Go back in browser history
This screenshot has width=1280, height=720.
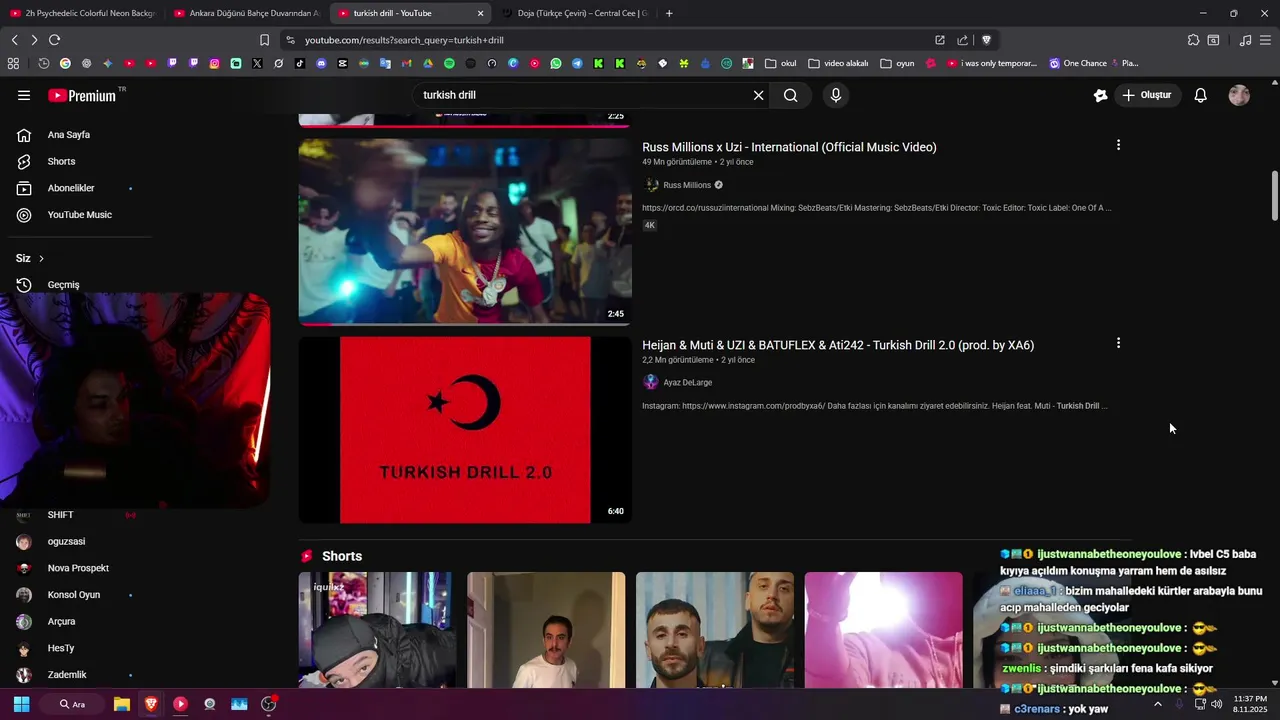coord(14,40)
